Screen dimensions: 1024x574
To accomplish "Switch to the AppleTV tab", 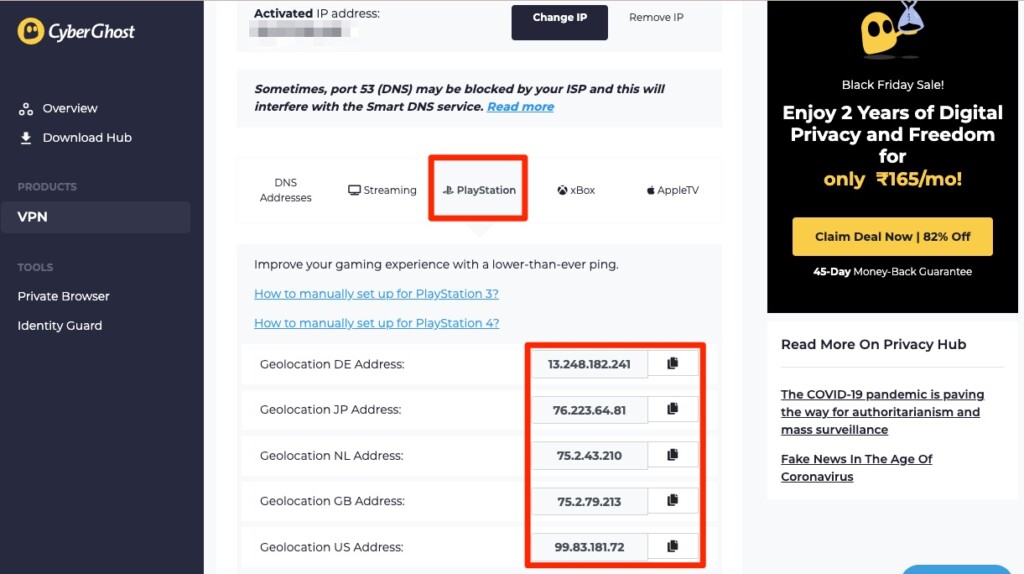I will [673, 190].
